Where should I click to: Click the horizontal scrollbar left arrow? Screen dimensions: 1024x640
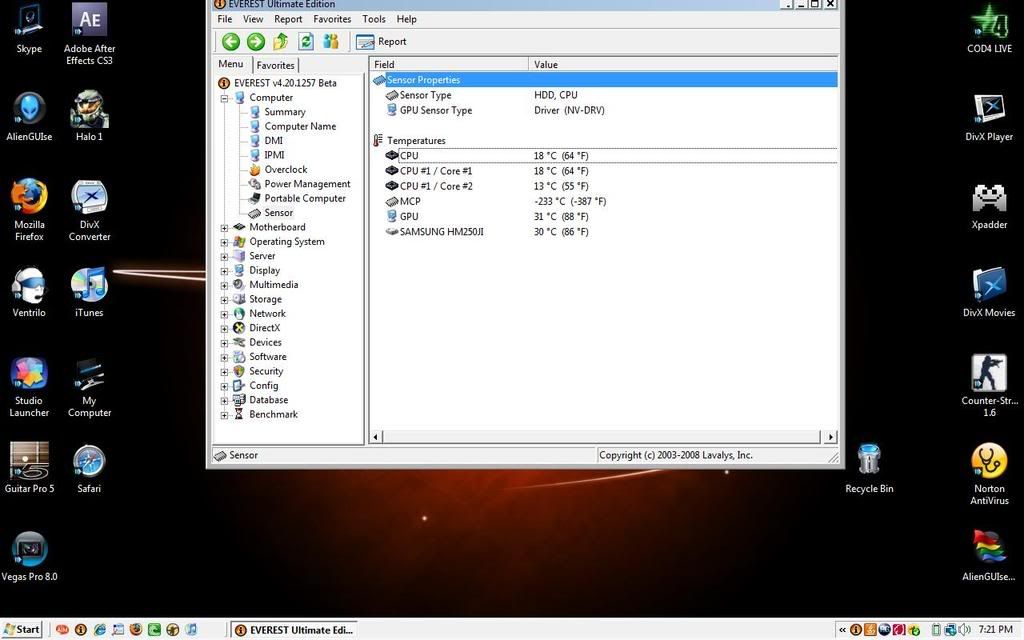[376, 437]
